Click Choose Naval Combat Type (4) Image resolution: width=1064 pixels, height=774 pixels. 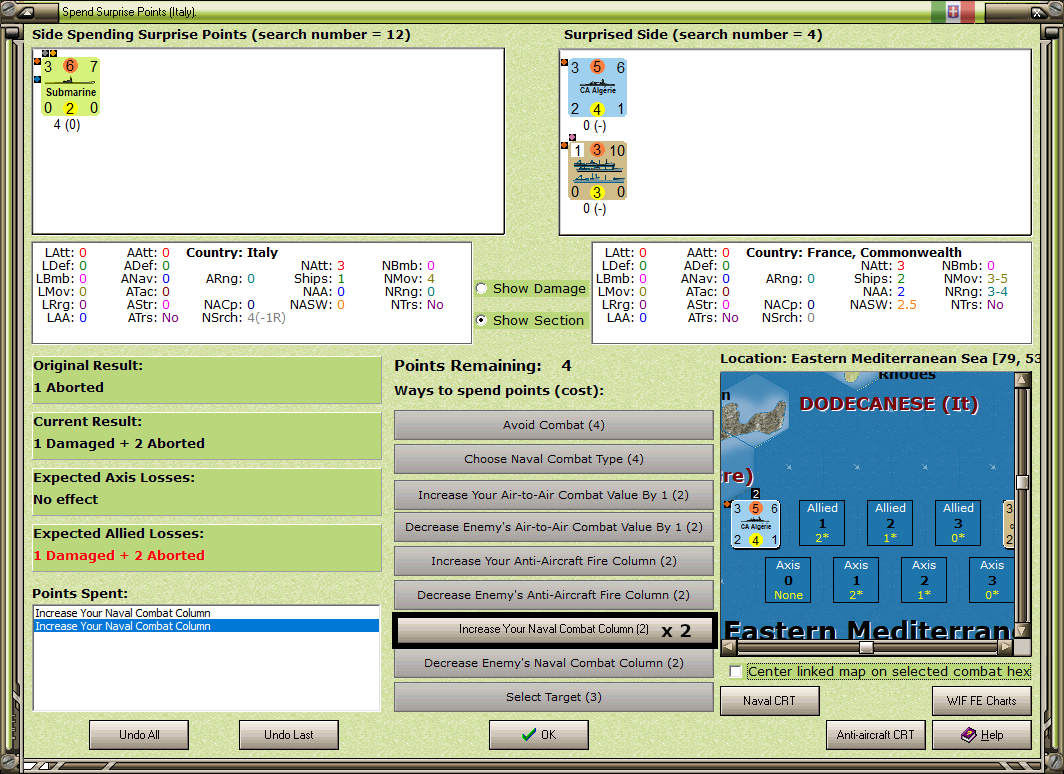(554, 459)
